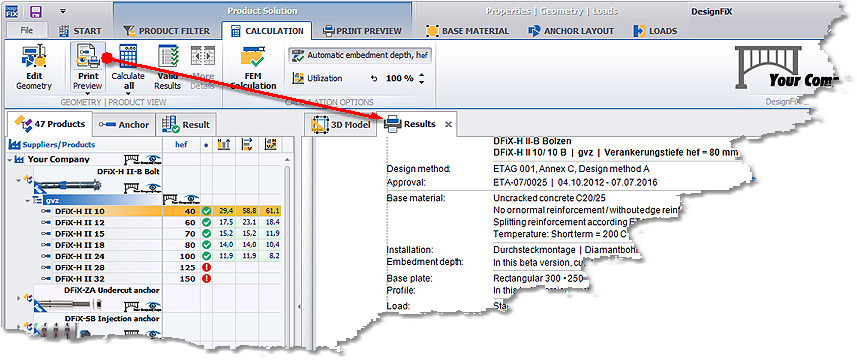Screen dimensions: 857x362
Task: Decrease utilization with the down stepper arrow
Action: pyautogui.click(x=421, y=82)
